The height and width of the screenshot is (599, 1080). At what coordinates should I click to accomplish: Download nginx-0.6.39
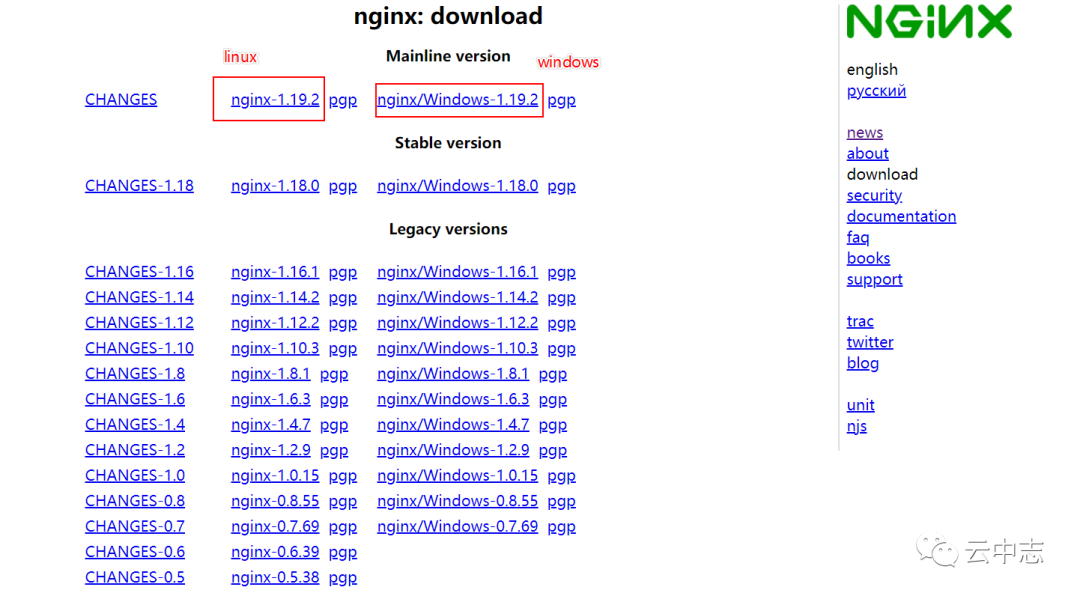coord(275,552)
